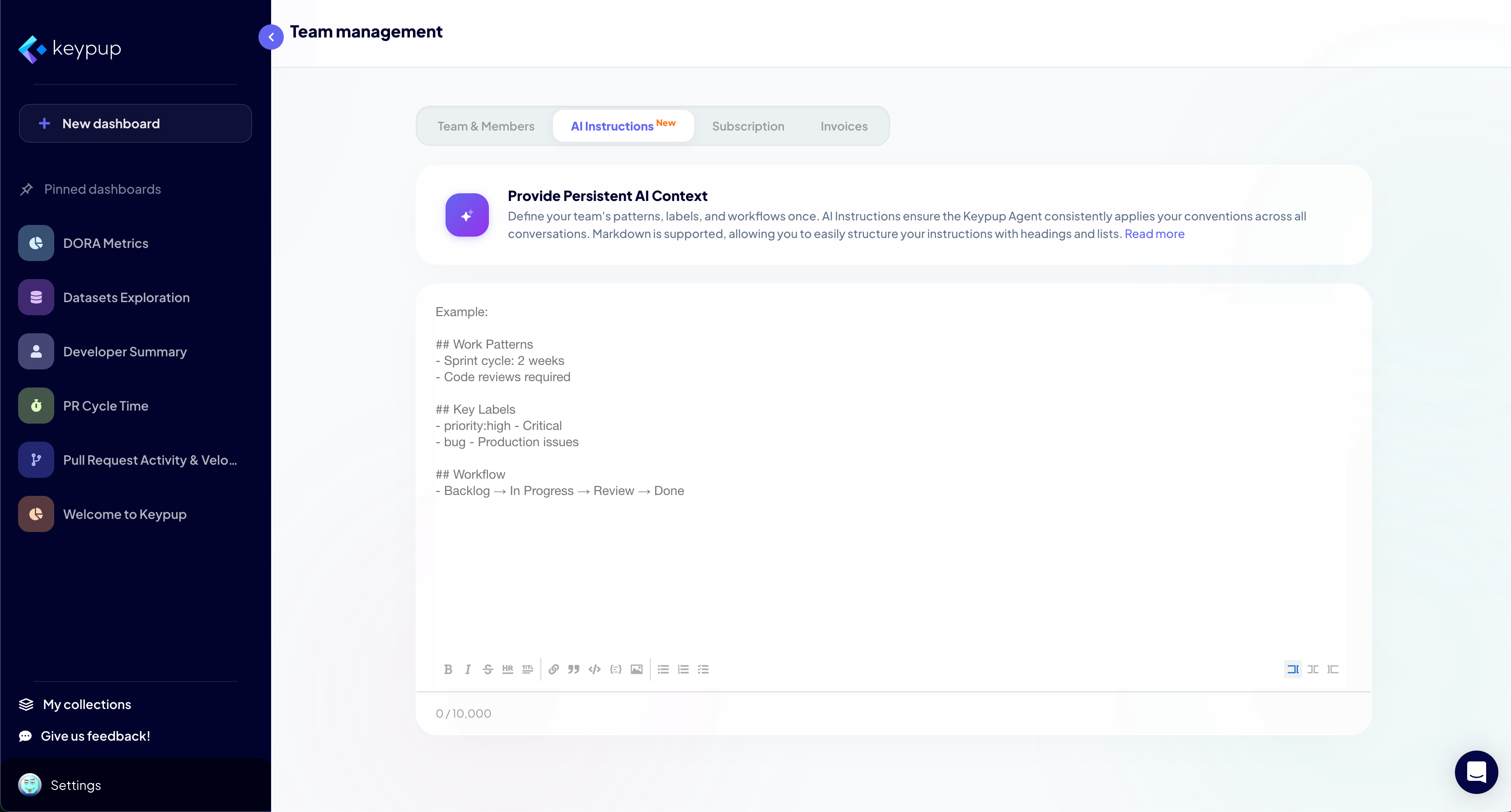The height and width of the screenshot is (812, 1511).
Task: Open the Give us feedback! link
Action: pyautogui.click(x=84, y=736)
